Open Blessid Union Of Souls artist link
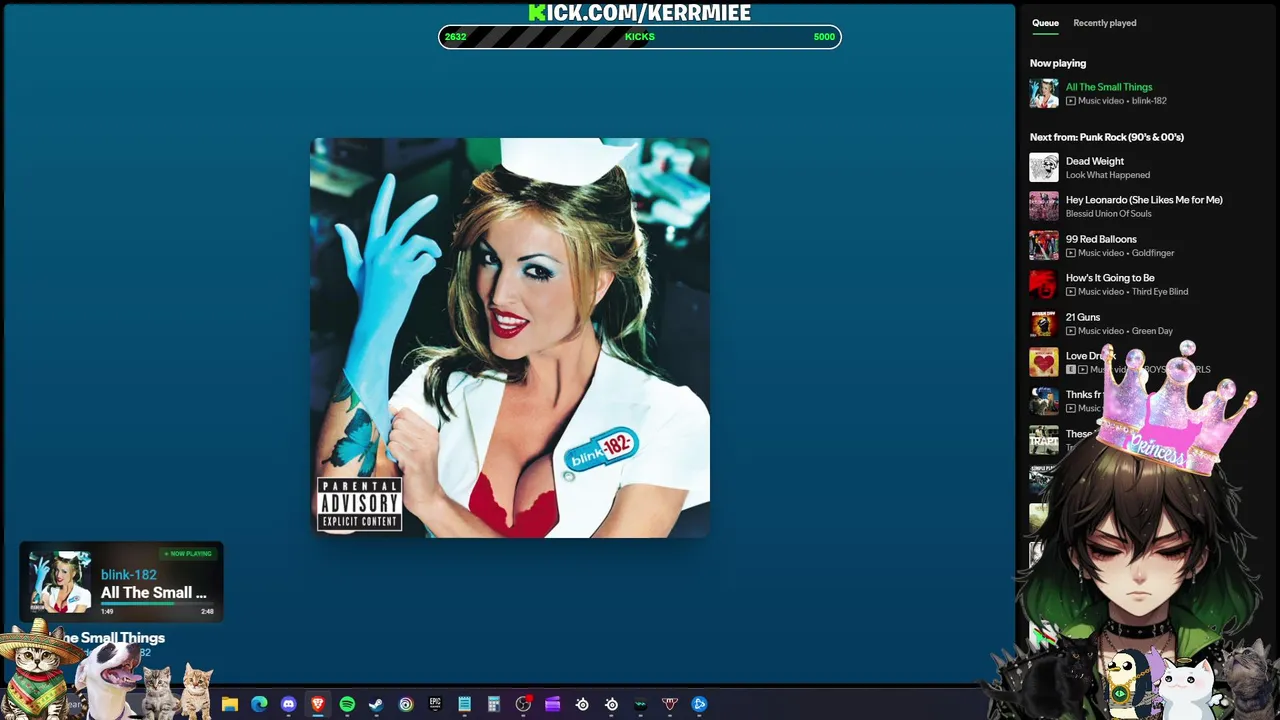 (x=1108, y=214)
